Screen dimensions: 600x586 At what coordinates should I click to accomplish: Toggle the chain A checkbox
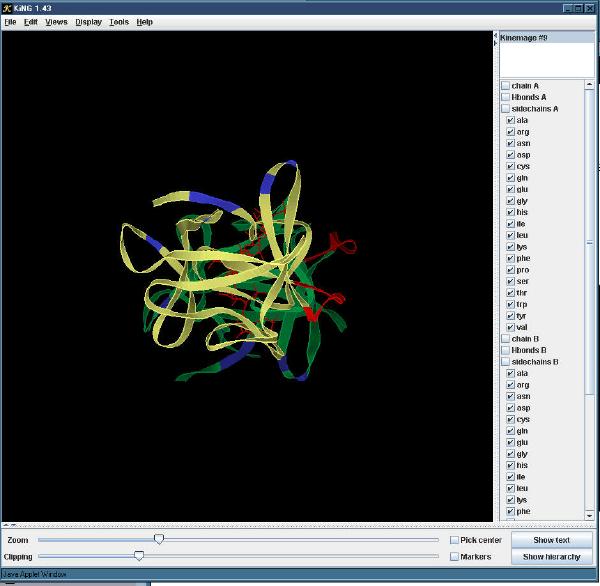505,86
